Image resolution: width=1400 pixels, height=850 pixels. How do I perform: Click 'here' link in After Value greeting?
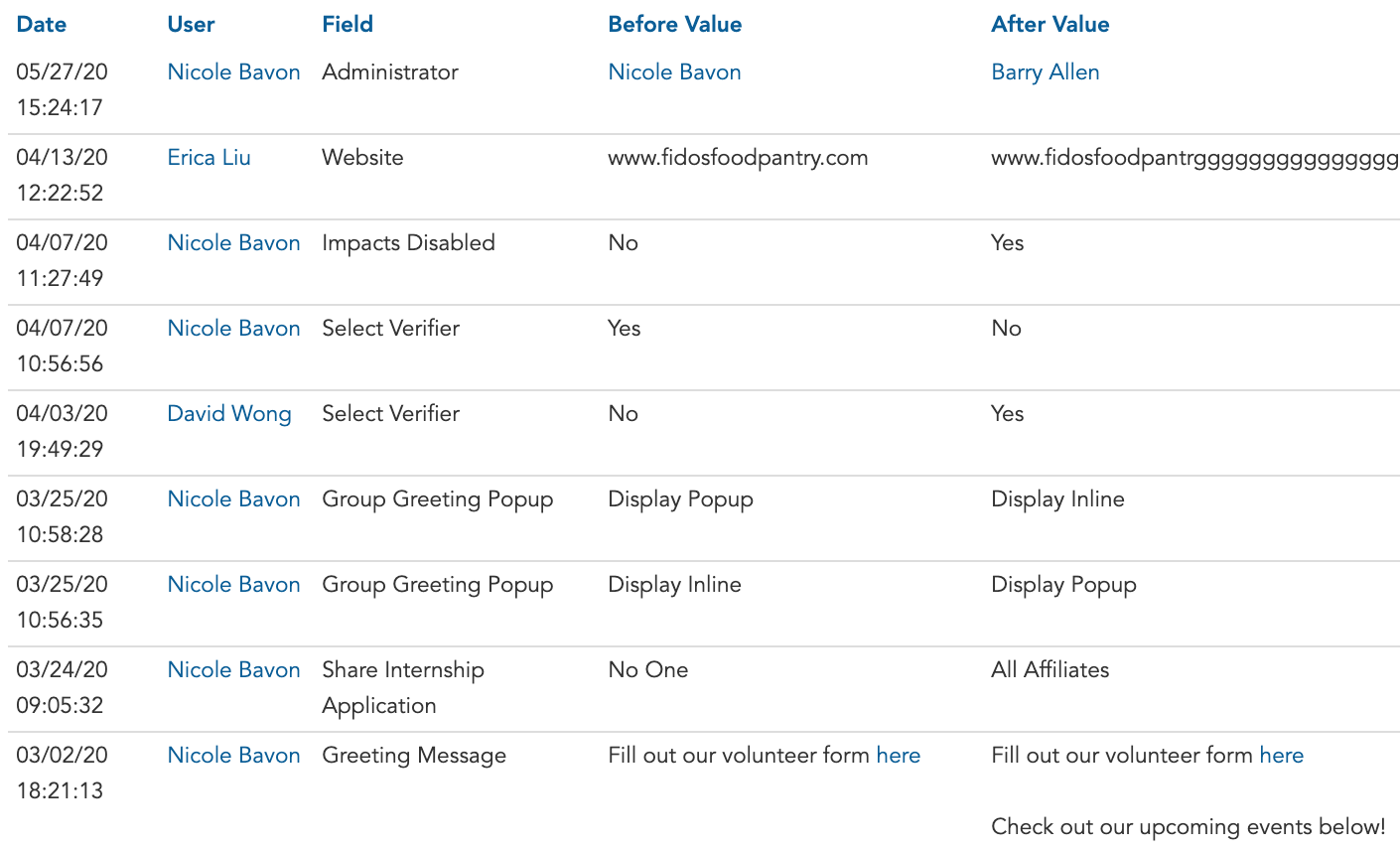click(x=1282, y=755)
